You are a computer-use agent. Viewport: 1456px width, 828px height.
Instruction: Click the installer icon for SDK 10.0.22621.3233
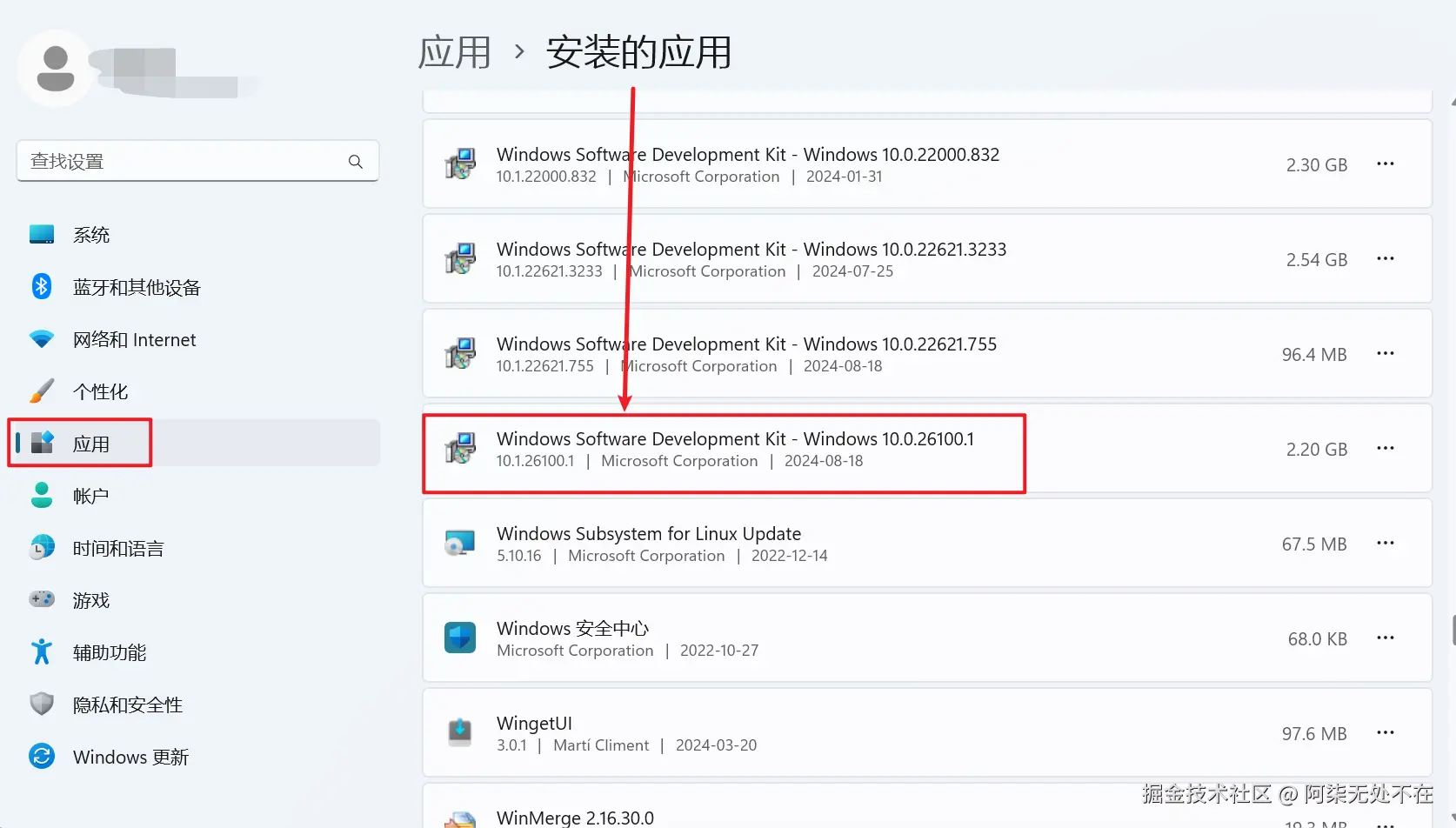click(460, 258)
